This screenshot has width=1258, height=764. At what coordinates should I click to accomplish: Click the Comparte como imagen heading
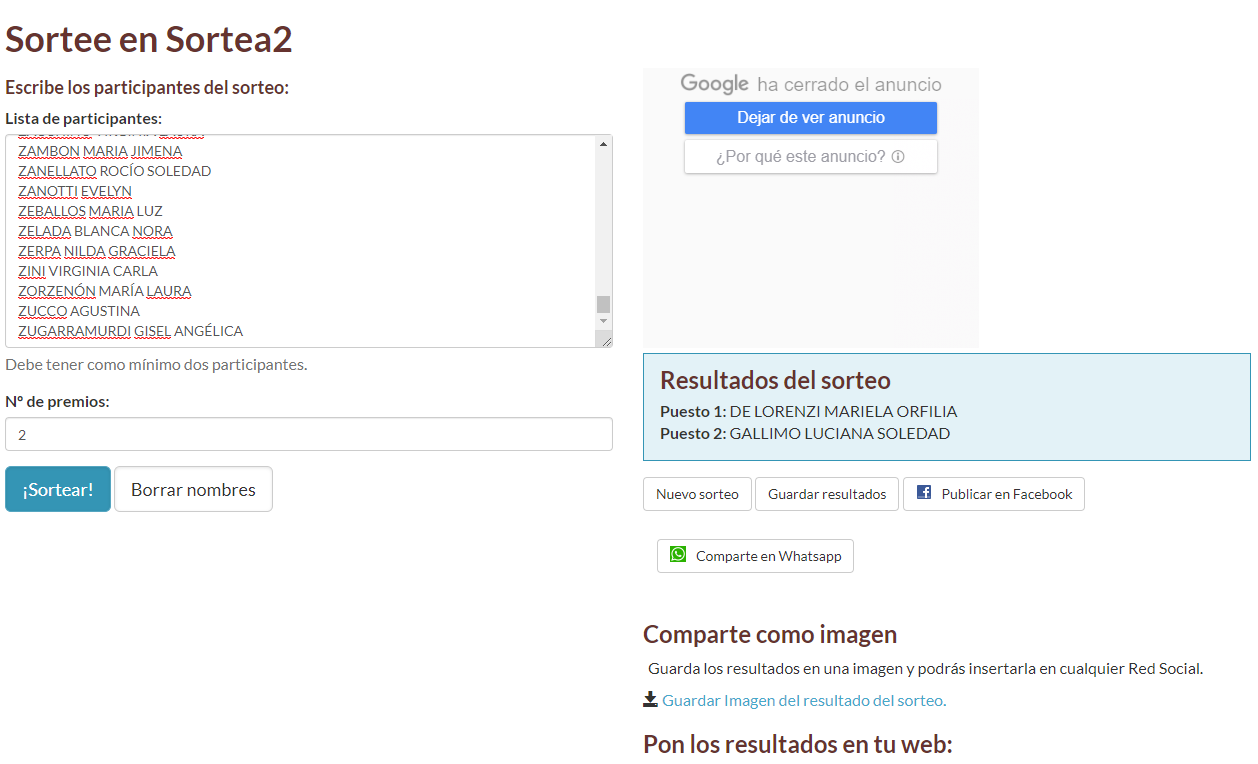coord(770,634)
